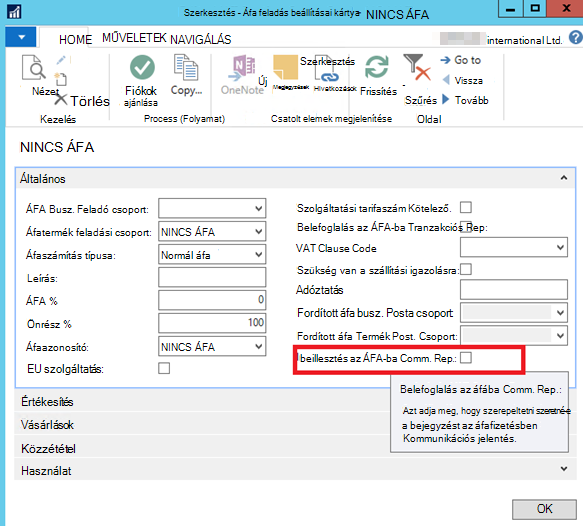
Task: Close the ÁFA setup card window
Action: [566, 9]
